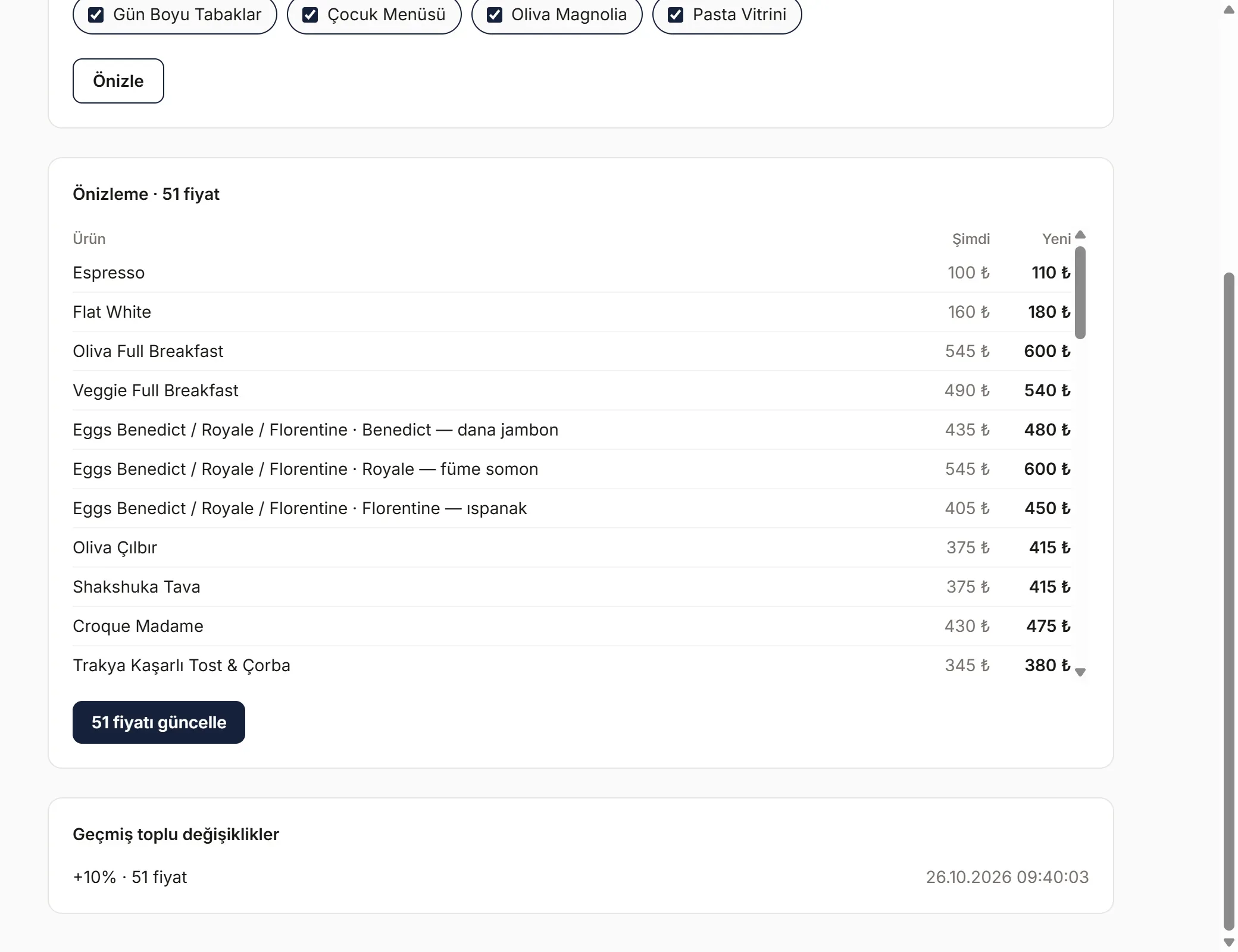Screen dimensions: 1238x952
Task: Click the Yeni column header
Action: point(1056,239)
